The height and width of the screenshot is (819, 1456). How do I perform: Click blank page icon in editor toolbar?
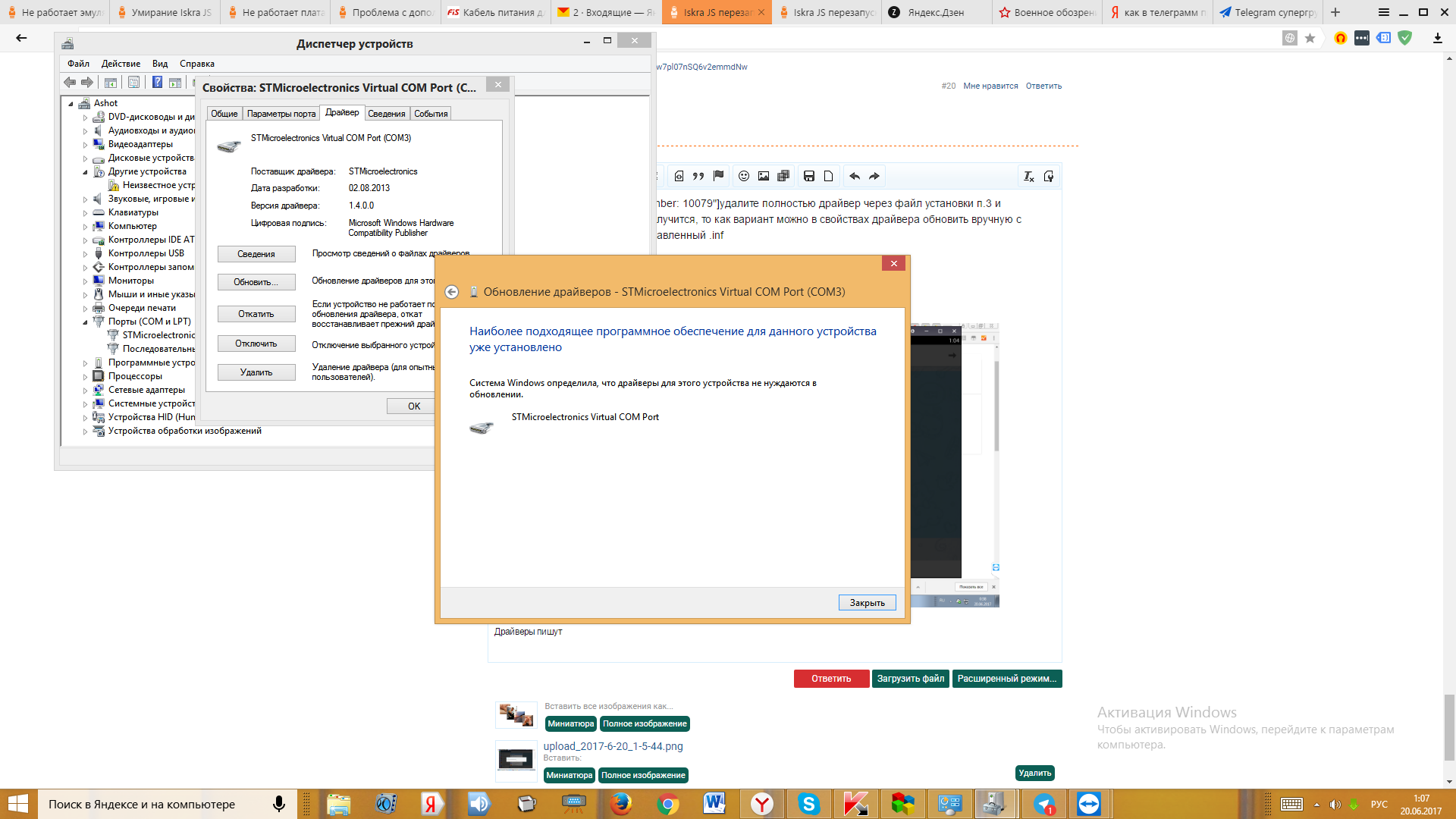(x=829, y=176)
